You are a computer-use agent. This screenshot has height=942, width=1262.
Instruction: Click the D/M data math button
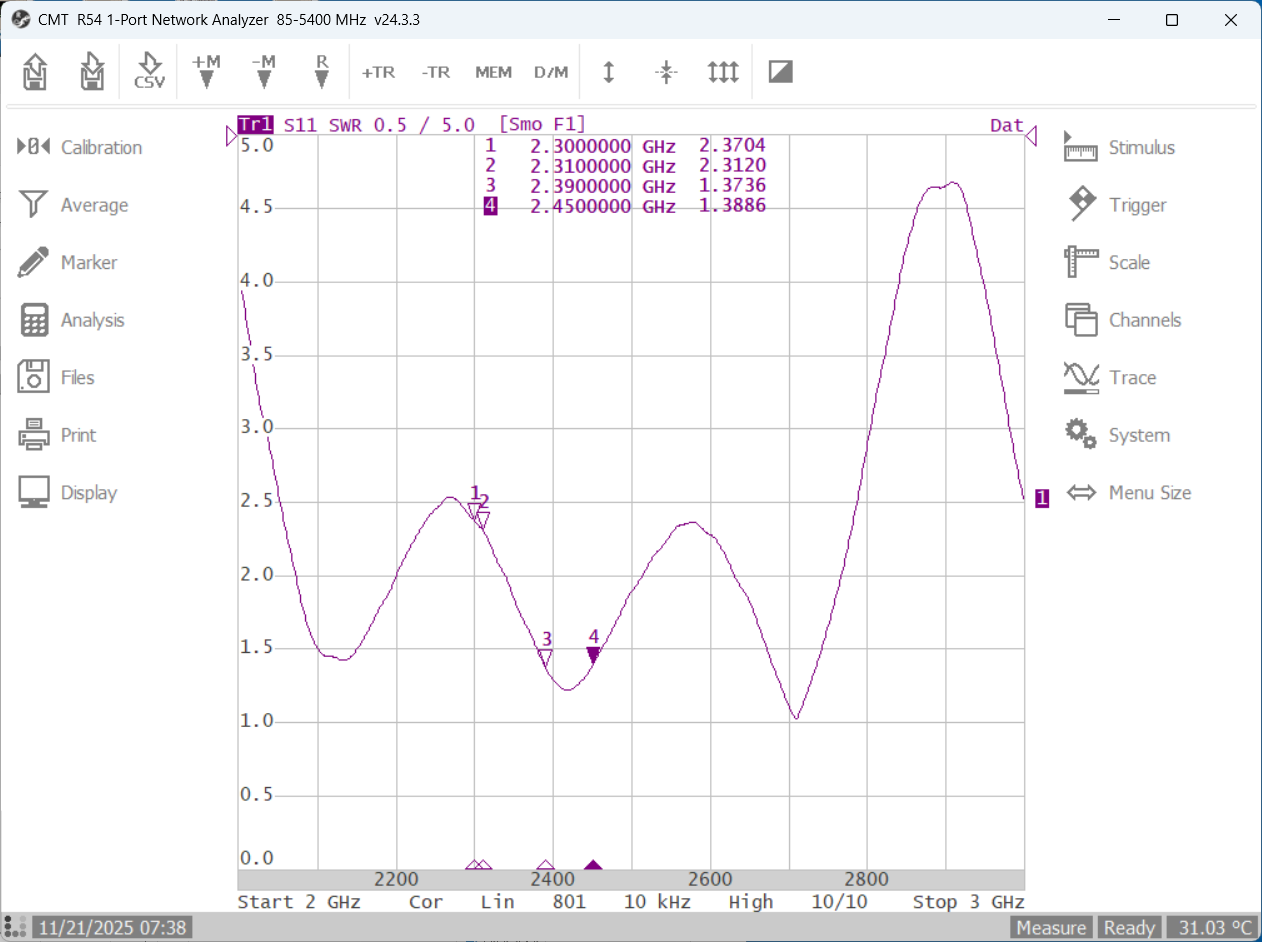pyautogui.click(x=551, y=72)
